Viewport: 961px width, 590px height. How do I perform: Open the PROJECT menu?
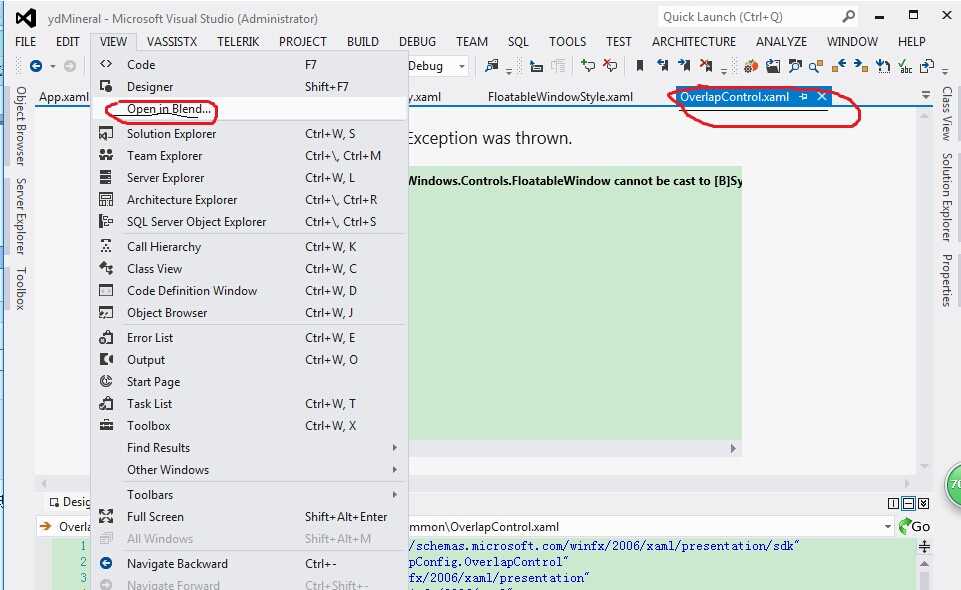tap(303, 42)
